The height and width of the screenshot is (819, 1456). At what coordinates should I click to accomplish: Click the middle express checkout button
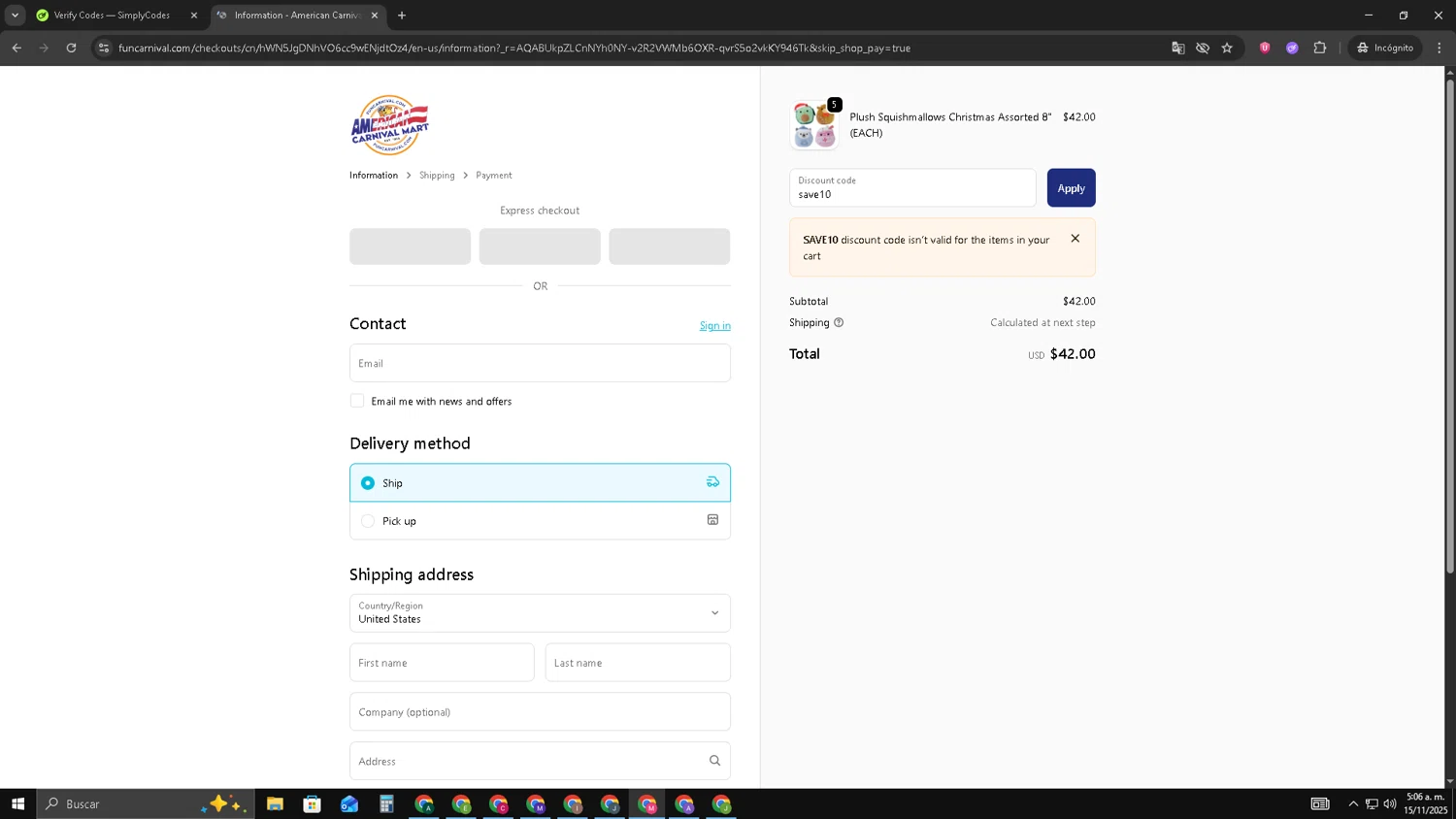[540, 246]
